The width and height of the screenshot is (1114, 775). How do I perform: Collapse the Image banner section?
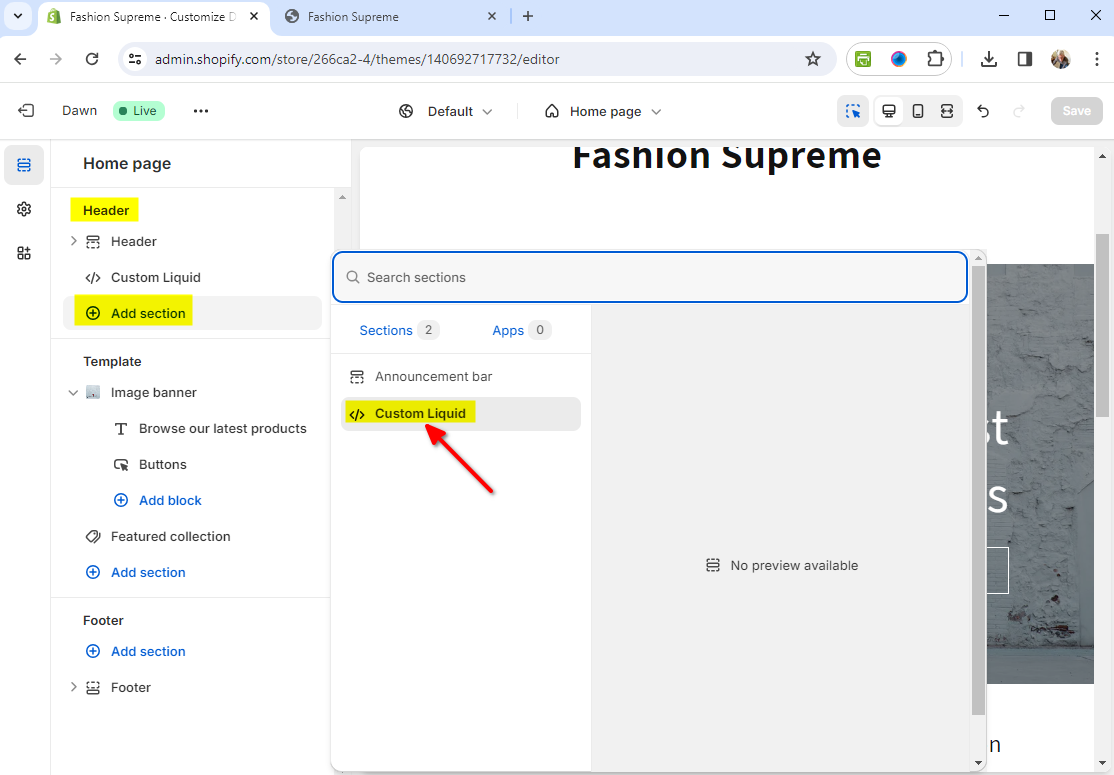point(73,393)
